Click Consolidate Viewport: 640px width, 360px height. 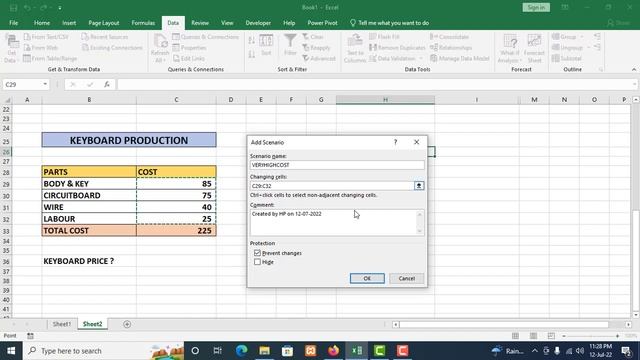coord(449,37)
